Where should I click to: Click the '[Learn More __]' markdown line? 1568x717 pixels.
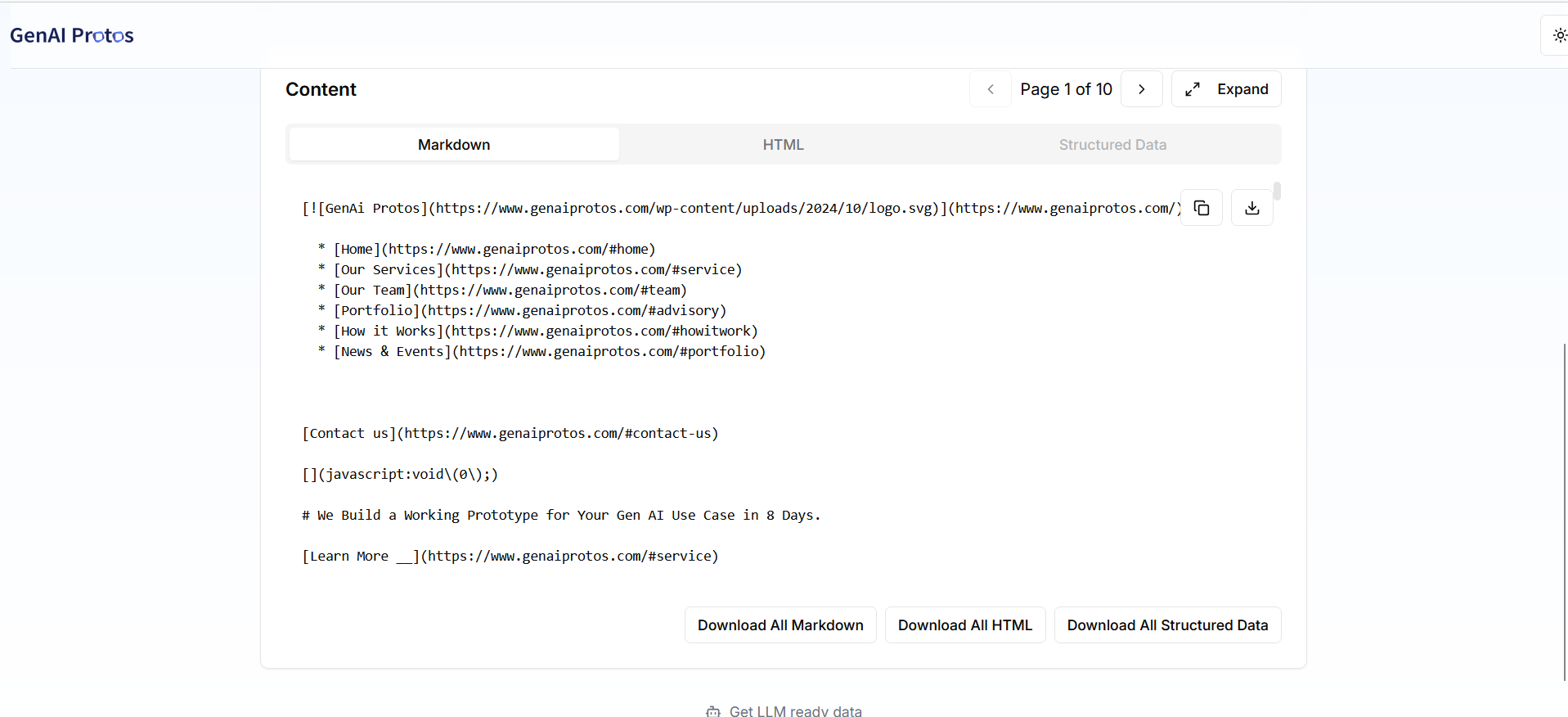(510, 556)
